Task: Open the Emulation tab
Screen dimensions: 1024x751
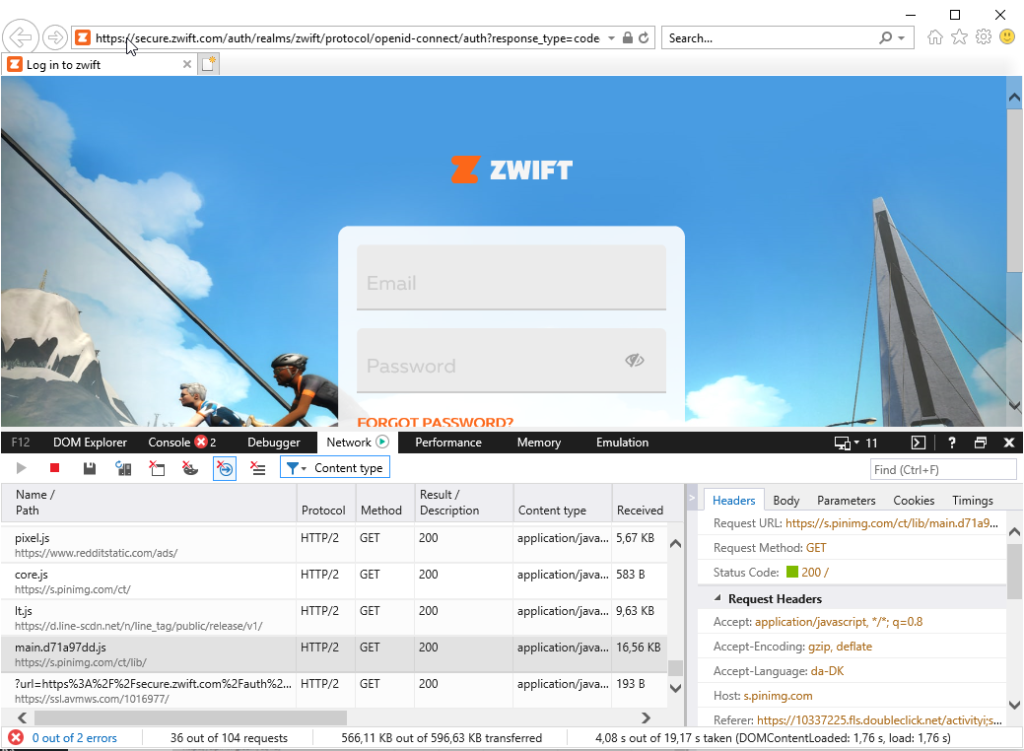Action: pyautogui.click(x=622, y=442)
